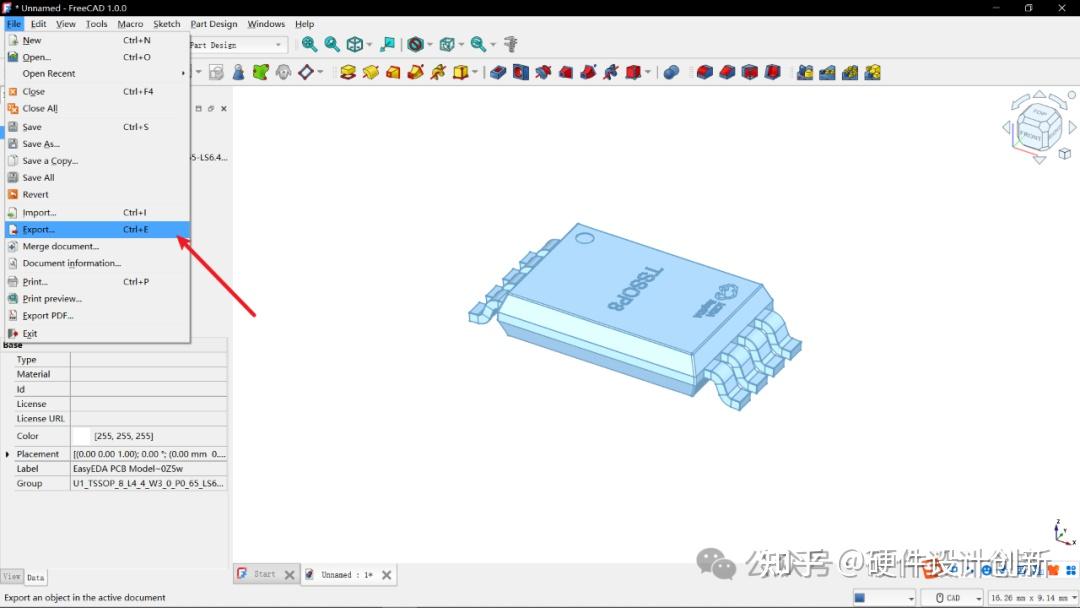Select the Fillet tool
This screenshot has height=608, width=1080.
705,72
